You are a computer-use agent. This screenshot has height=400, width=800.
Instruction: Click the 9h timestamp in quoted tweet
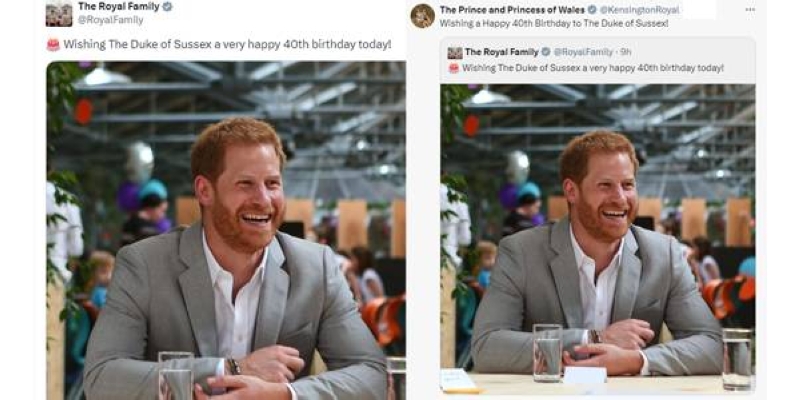[626, 52]
